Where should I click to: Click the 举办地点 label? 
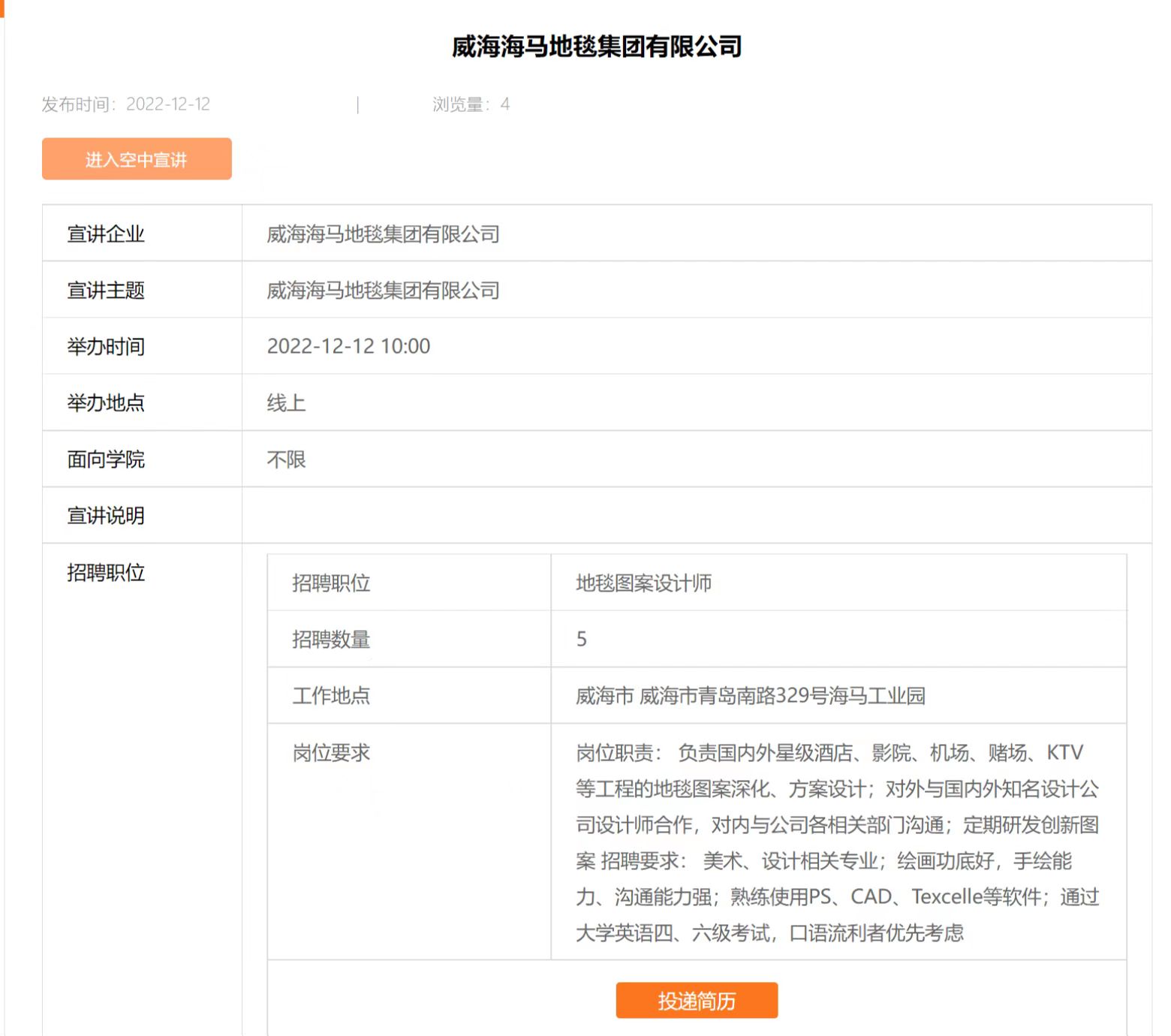[106, 403]
